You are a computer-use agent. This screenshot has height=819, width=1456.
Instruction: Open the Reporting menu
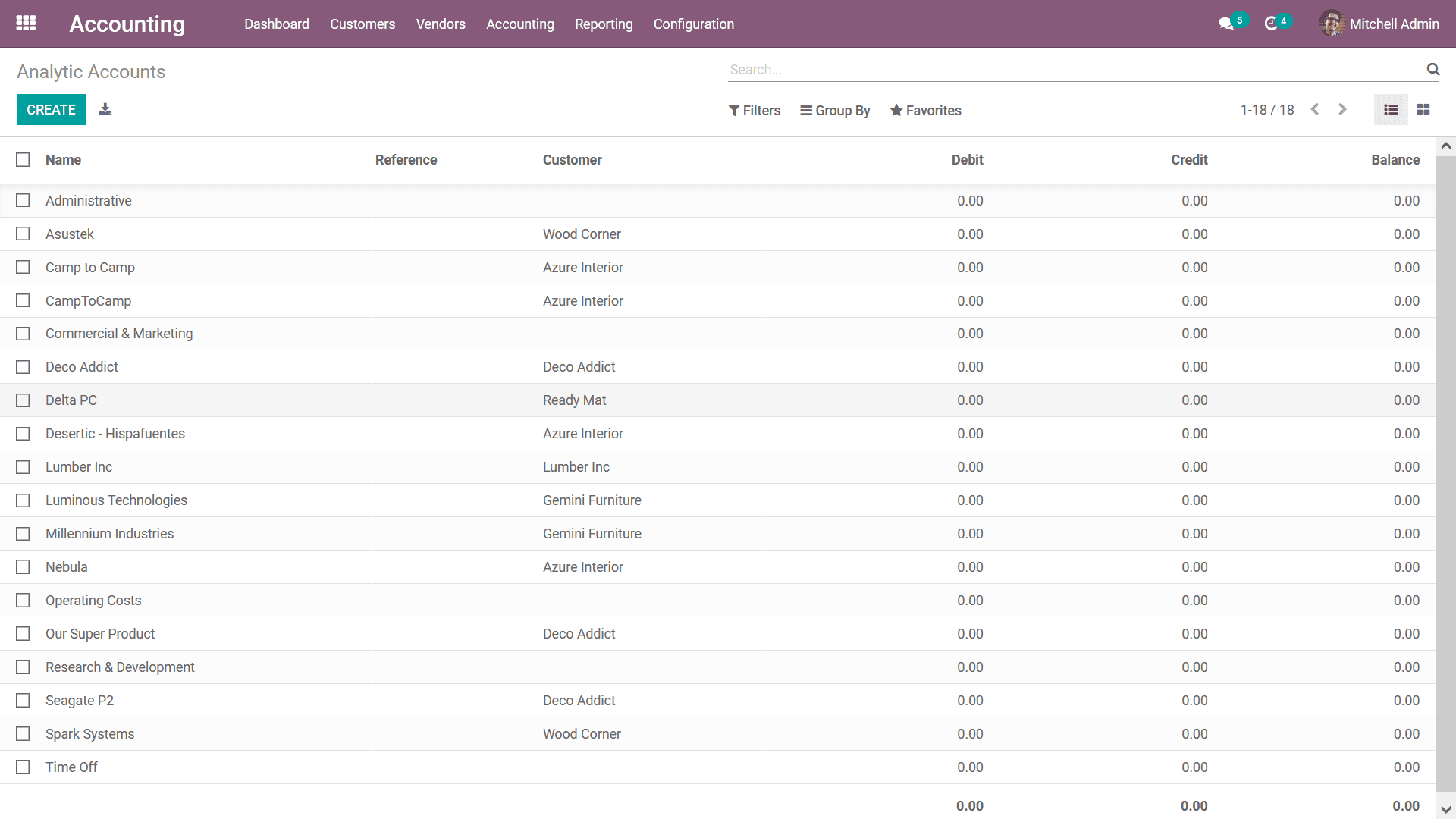(603, 24)
